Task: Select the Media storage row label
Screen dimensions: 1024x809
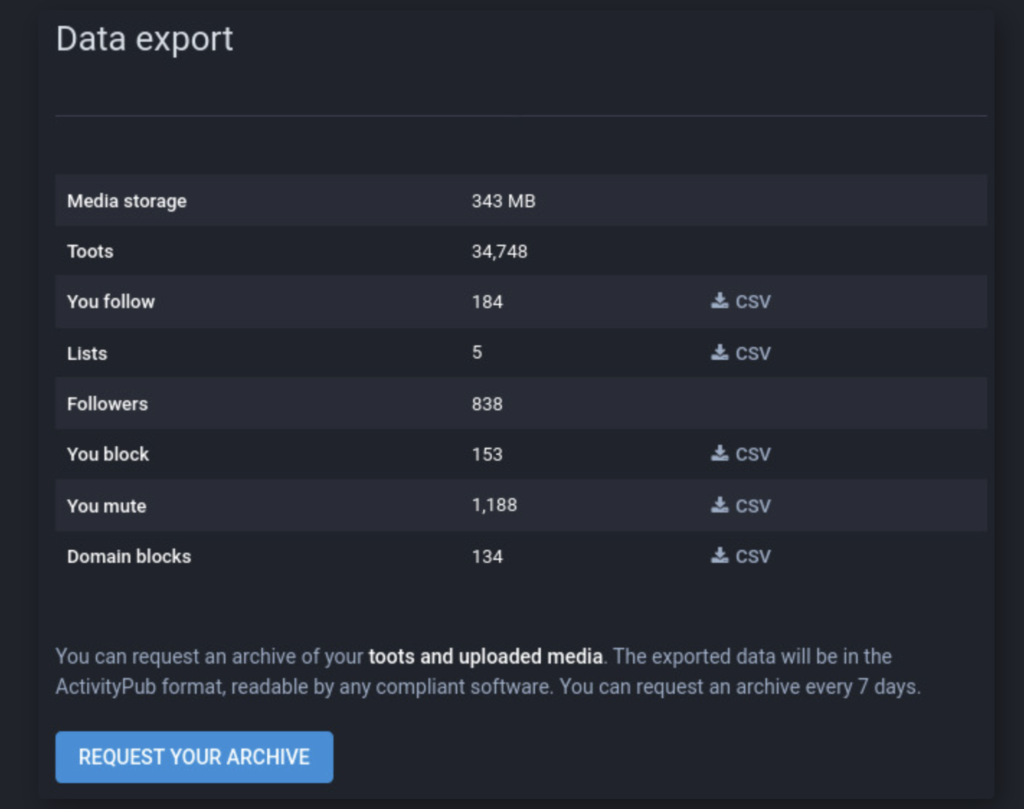Action: [126, 200]
